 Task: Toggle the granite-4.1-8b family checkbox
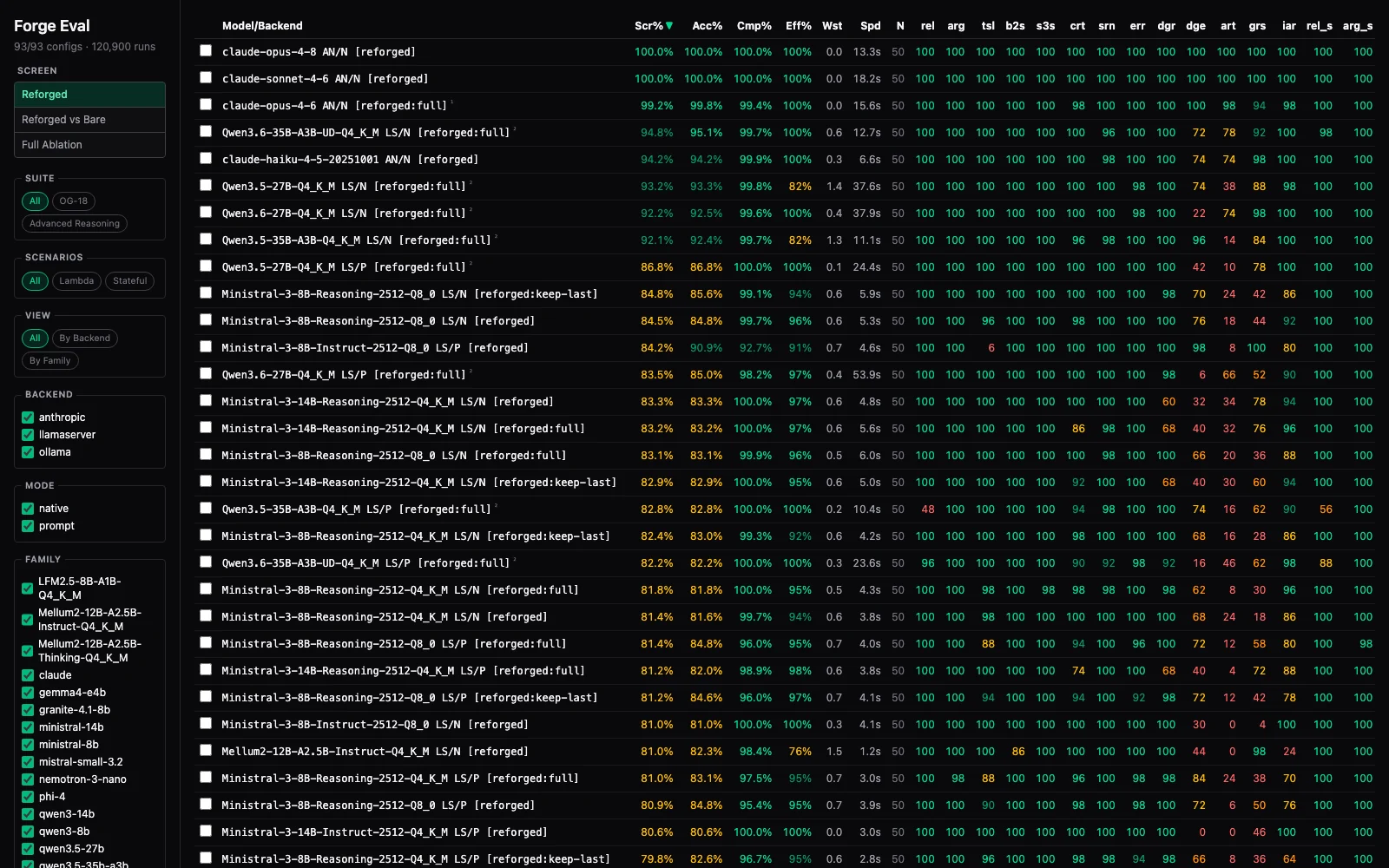[x=28, y=710]
